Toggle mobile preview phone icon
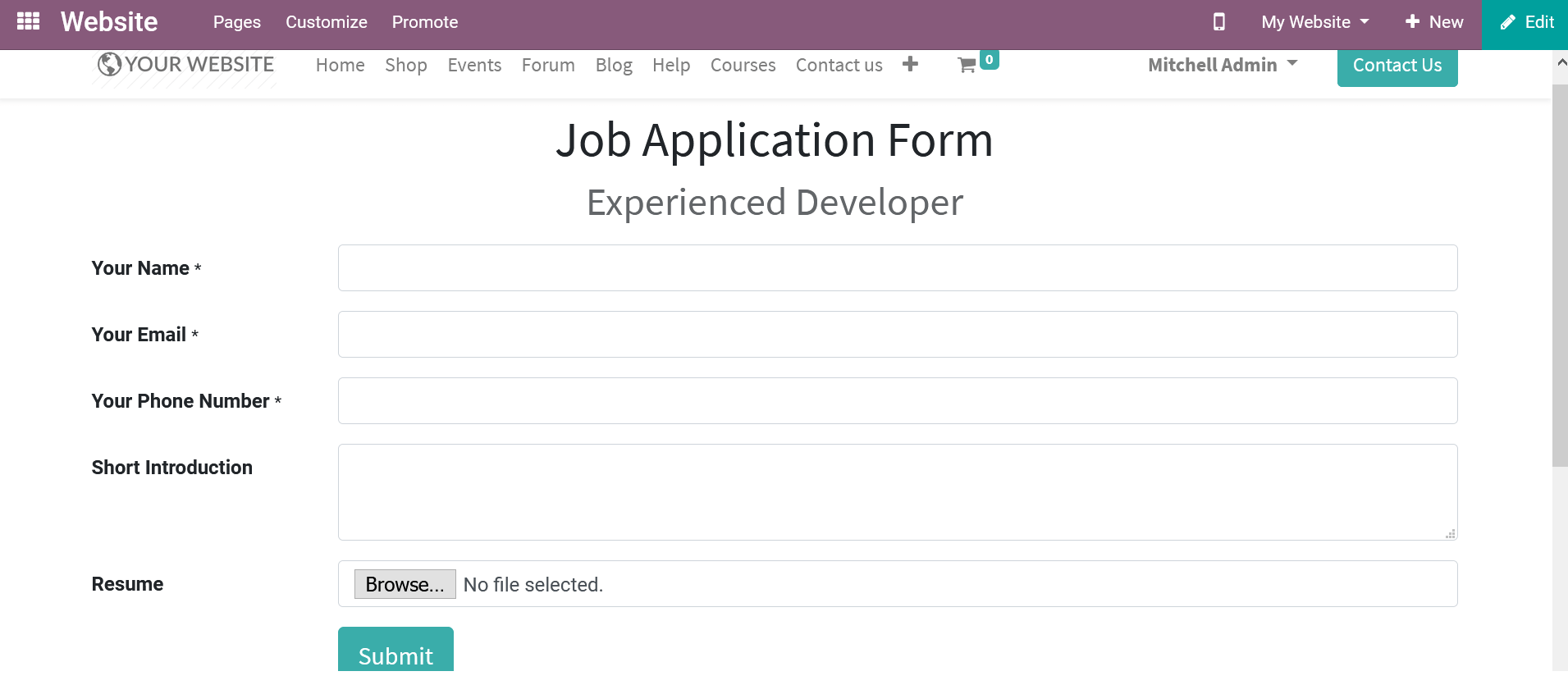This screenshot has height=685, width=1568. coord(1218,22)
